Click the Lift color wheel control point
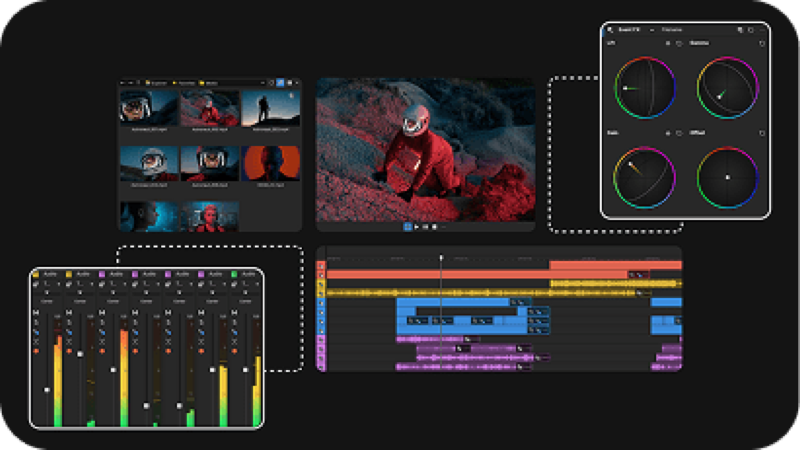800x450 pixels. point(626,88)
